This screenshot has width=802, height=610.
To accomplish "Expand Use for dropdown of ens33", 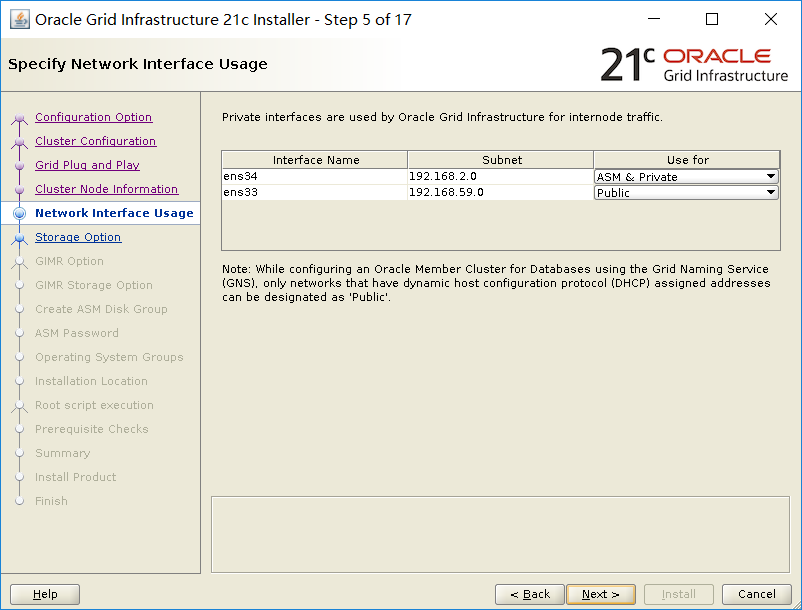I will coord(686,193).
